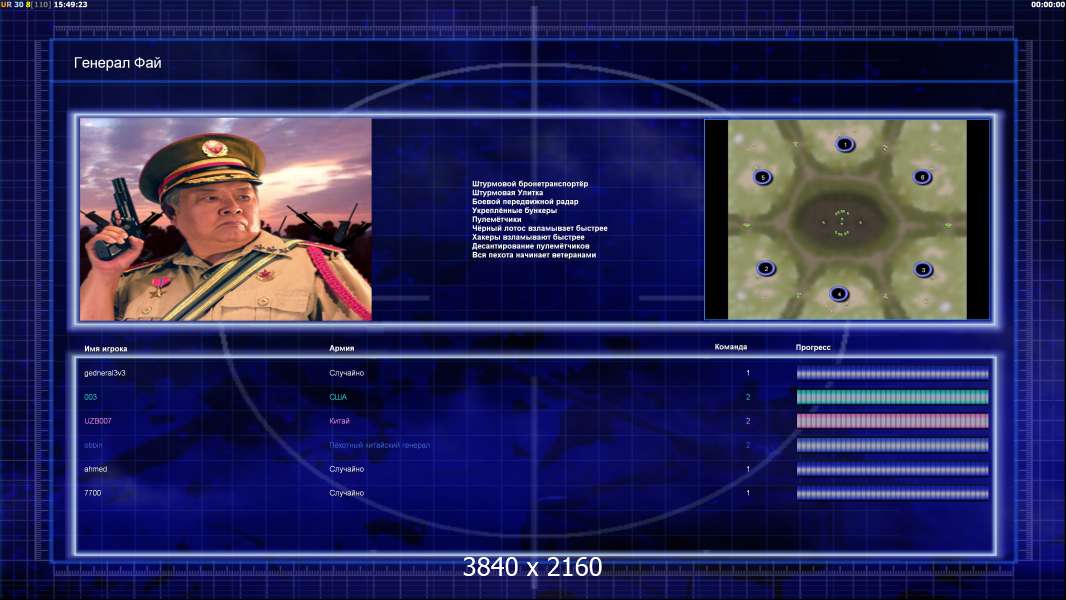Click 'Пехотный китайский генерал' army entry
This screenshot has width=1066, height=600.
pos(379,445)
